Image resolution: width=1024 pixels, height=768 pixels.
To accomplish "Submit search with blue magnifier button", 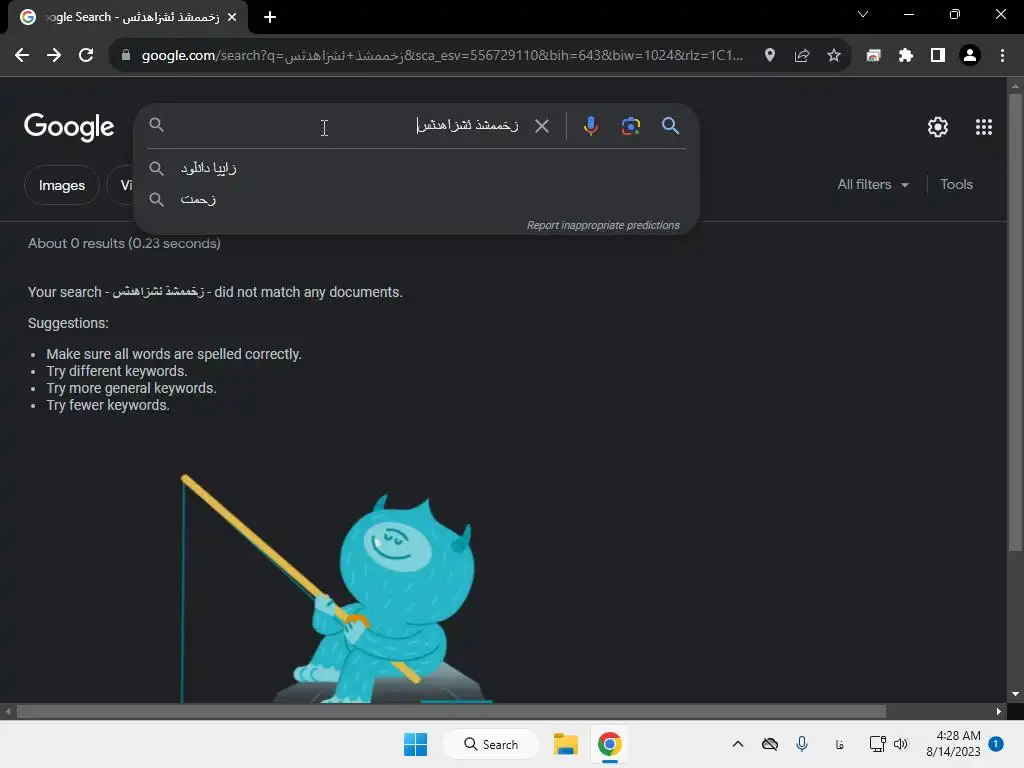I will pos(670,125).
